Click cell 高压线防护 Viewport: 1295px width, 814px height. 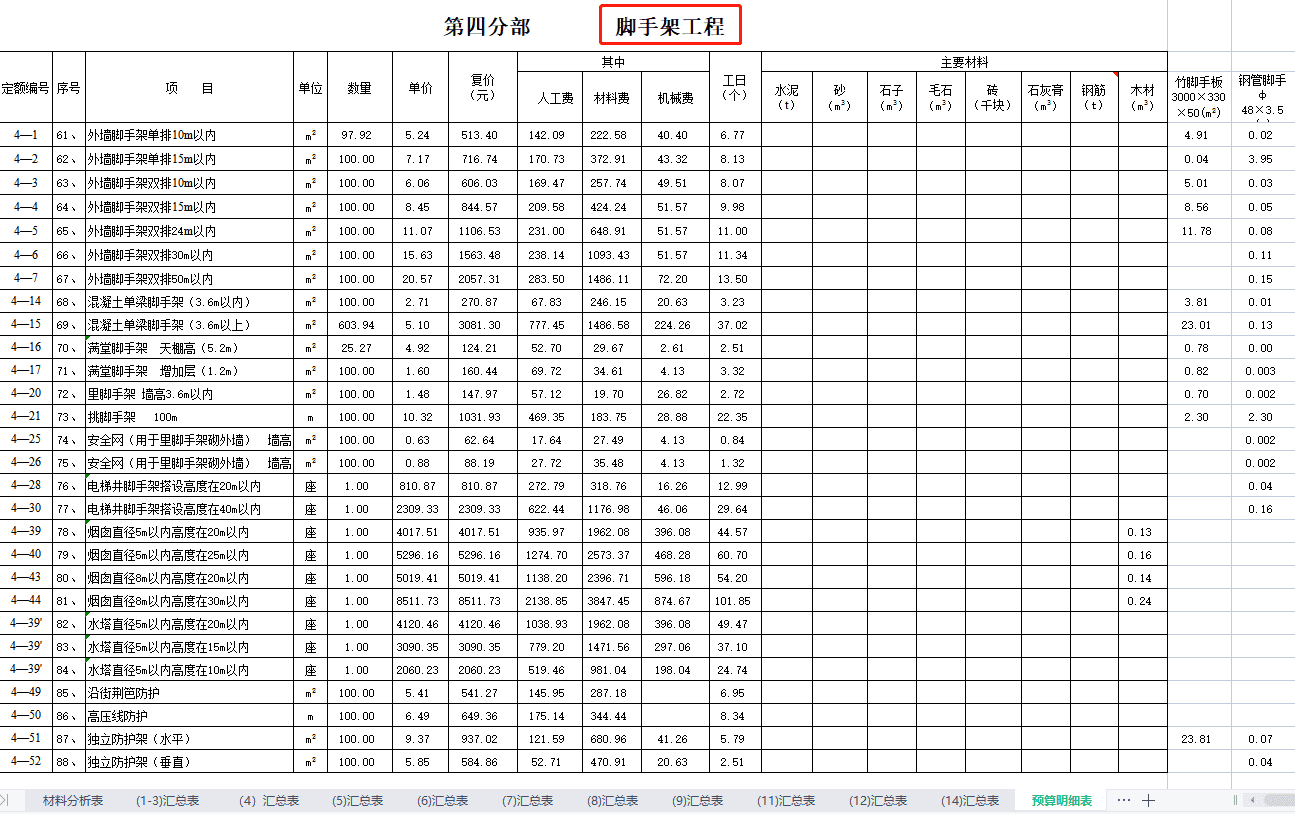pyautogui.click(x=190, y=716)
